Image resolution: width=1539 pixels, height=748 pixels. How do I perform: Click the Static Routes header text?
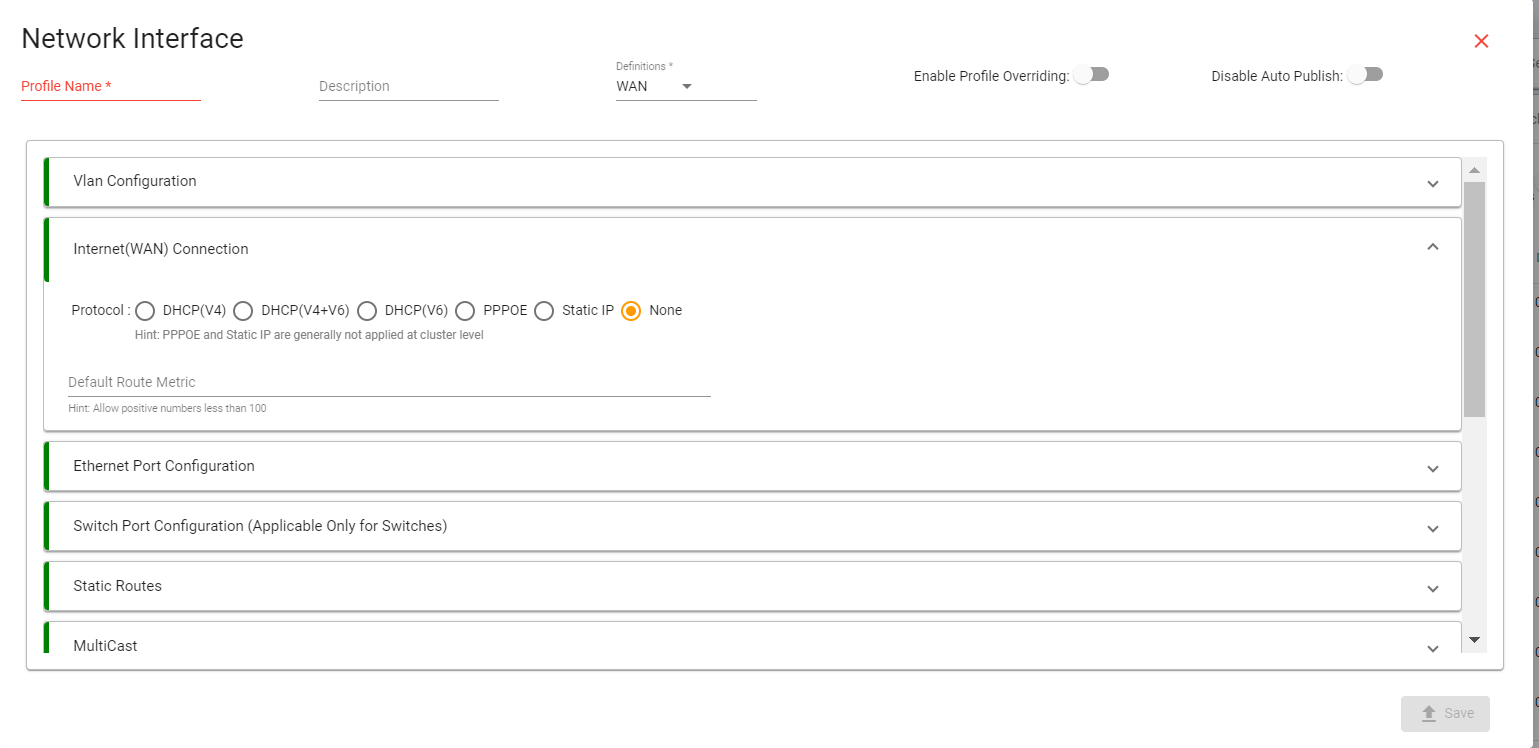[x=118, y=586]
